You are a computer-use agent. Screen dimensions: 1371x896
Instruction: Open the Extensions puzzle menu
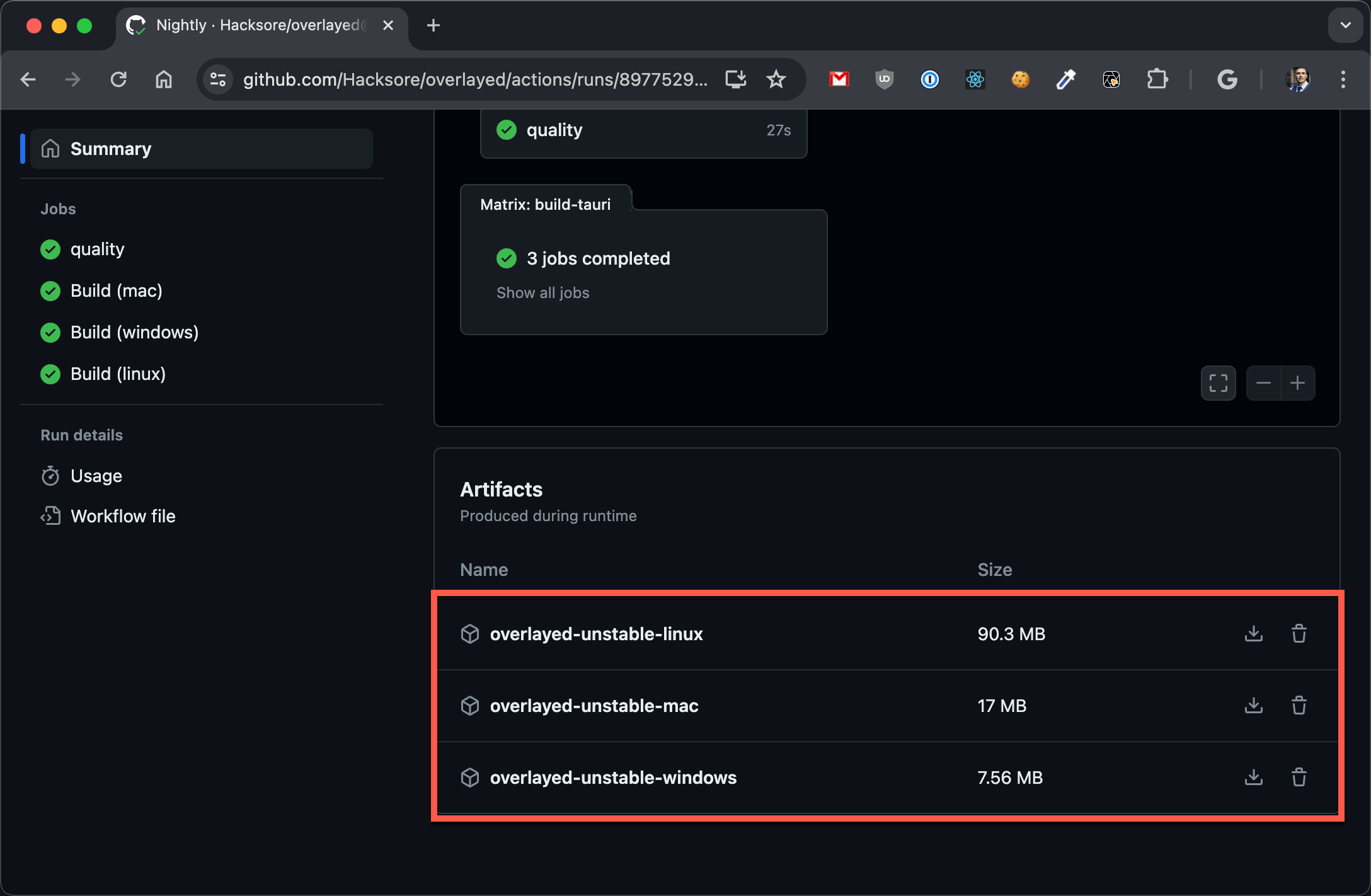tap(1157, 79)
